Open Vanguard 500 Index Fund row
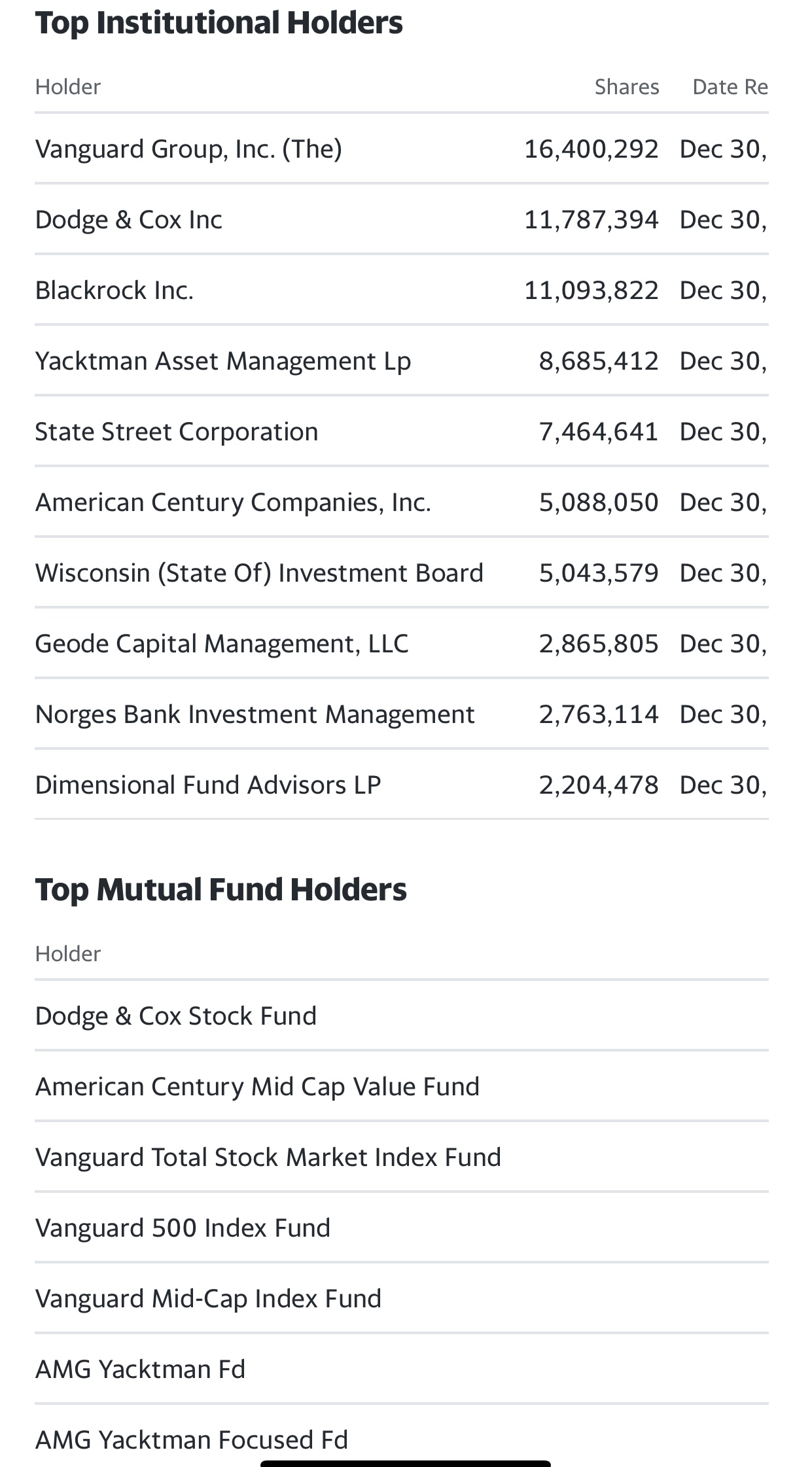The image size is (812, 1467). [401, 1228]
